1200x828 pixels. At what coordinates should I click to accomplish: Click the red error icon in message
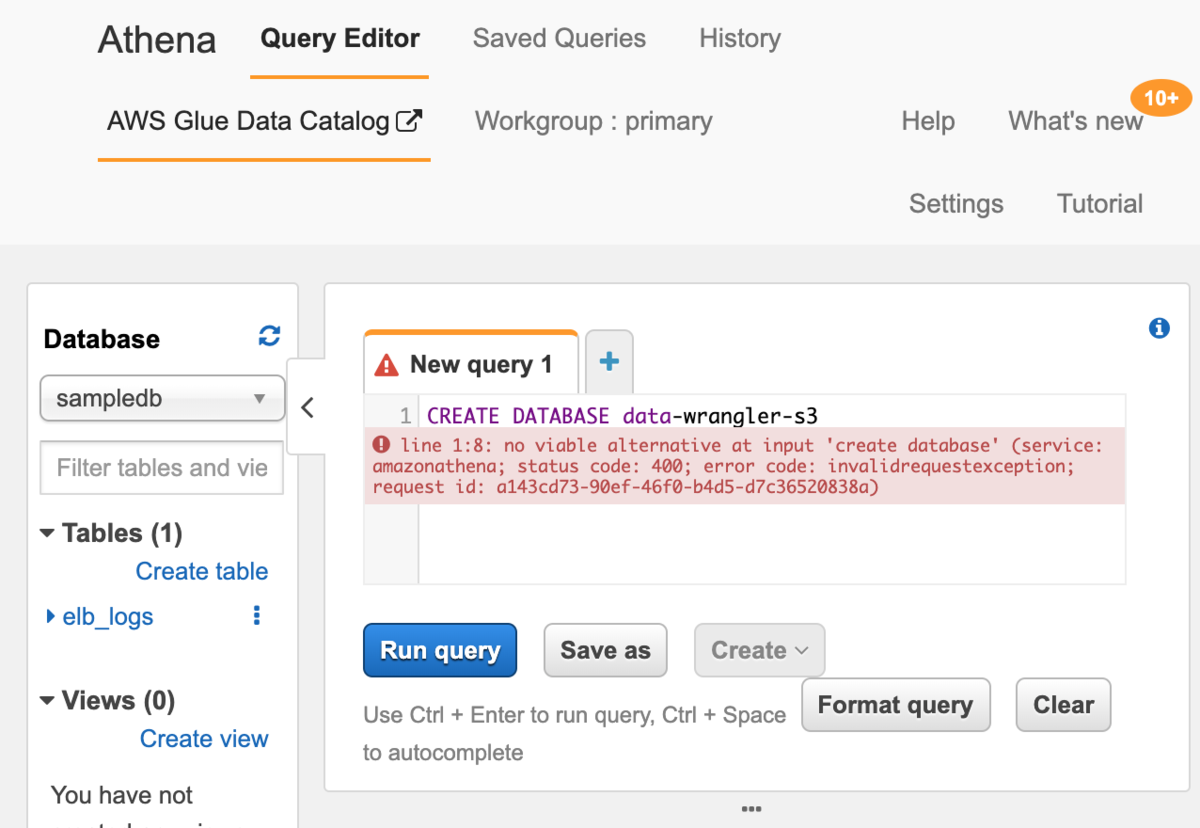(381, 445)
